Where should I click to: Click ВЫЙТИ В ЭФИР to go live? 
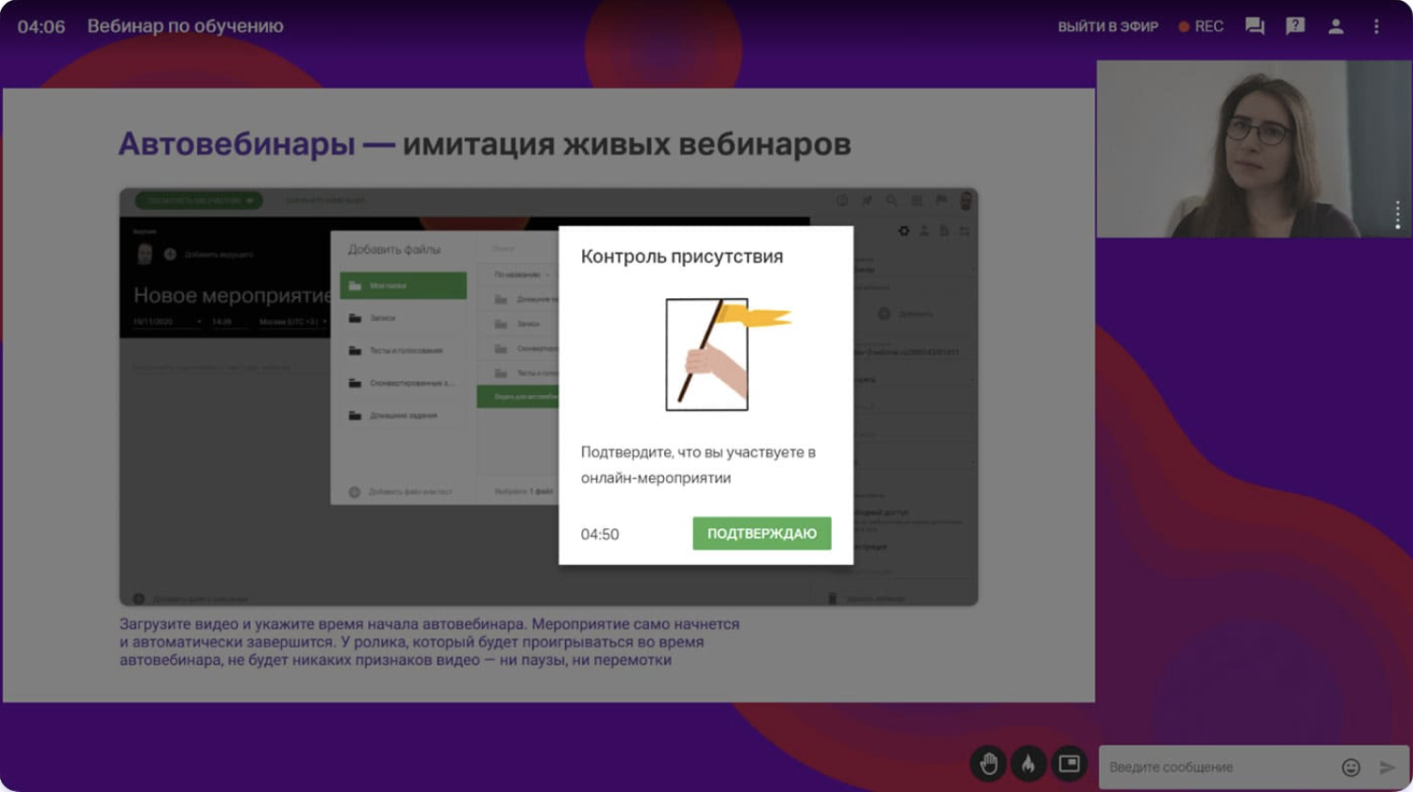coord(1107,27)
